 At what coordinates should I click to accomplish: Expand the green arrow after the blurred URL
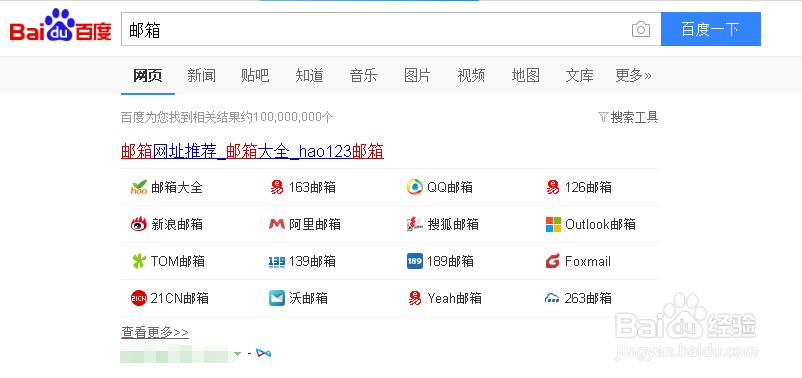[x=237, y=353]
